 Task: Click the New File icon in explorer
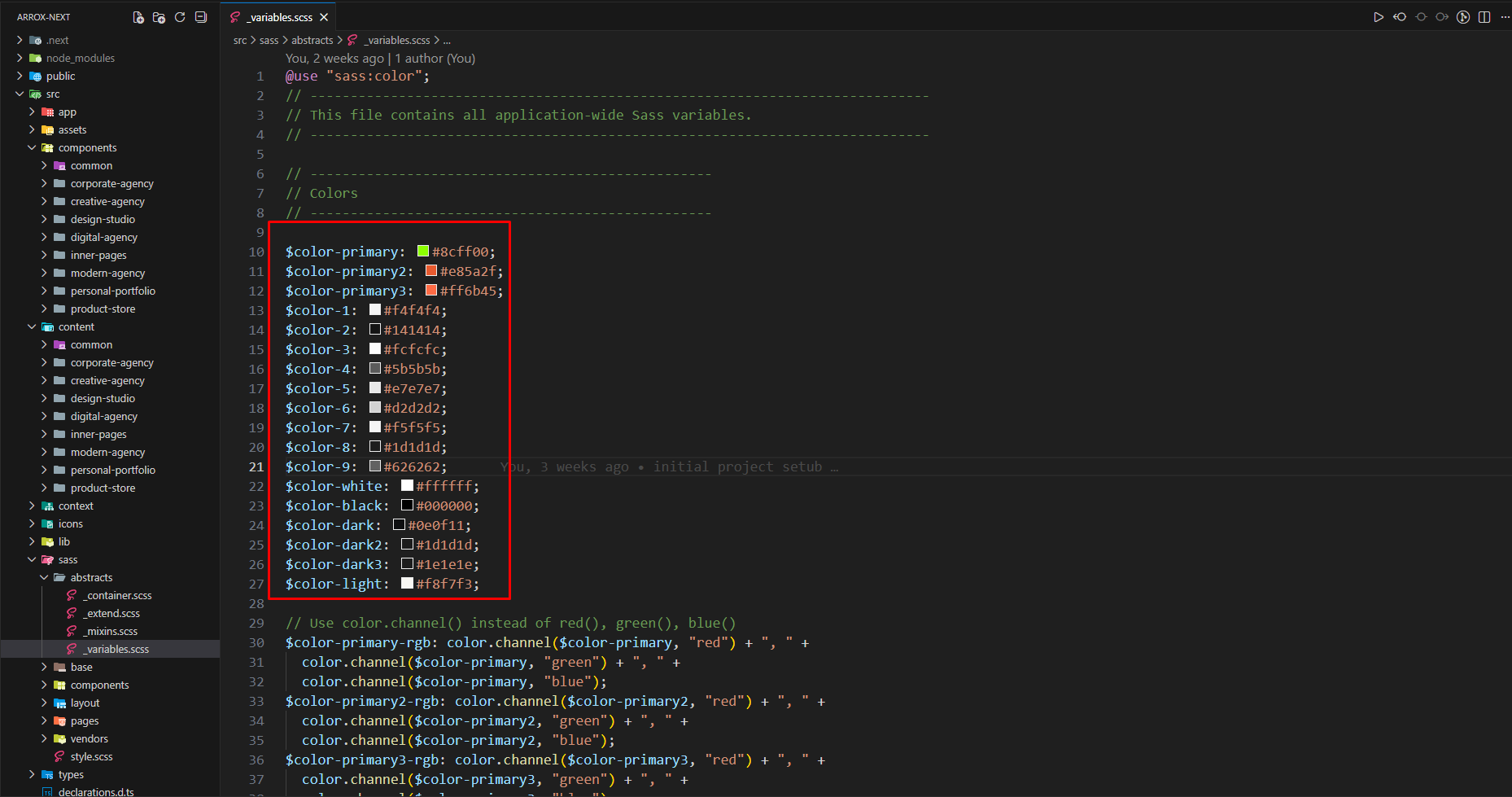point(138,17)
